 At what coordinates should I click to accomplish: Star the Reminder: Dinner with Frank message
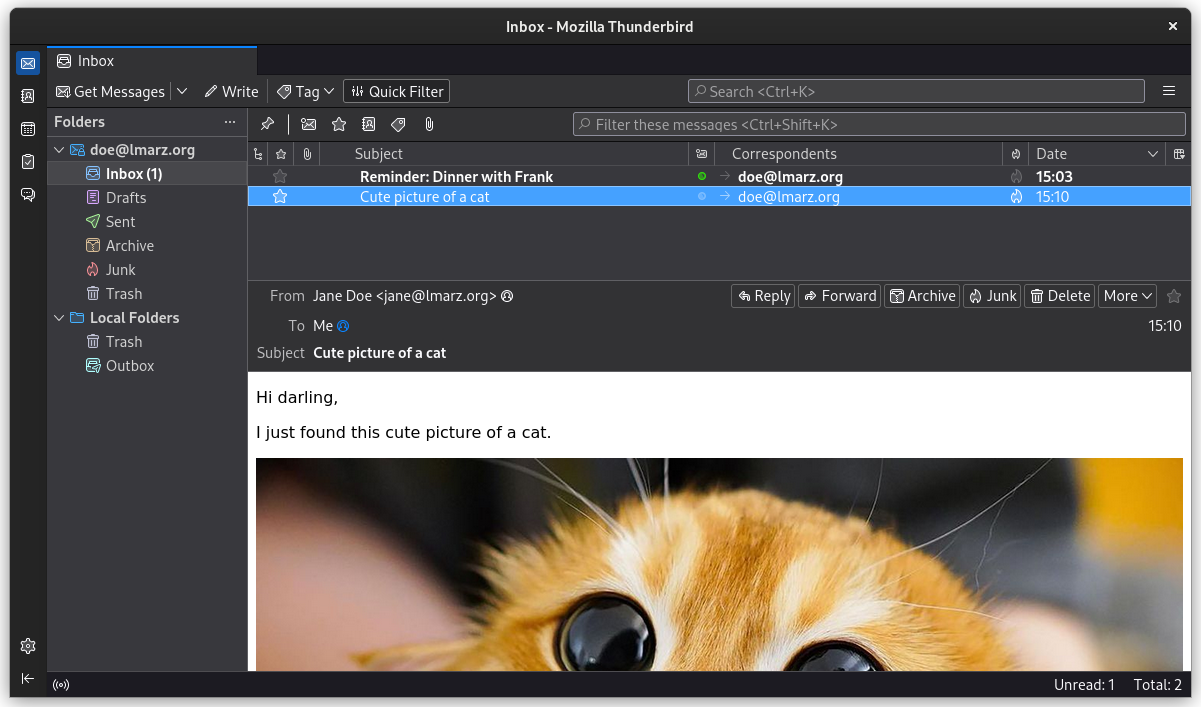tap(281, 177)
